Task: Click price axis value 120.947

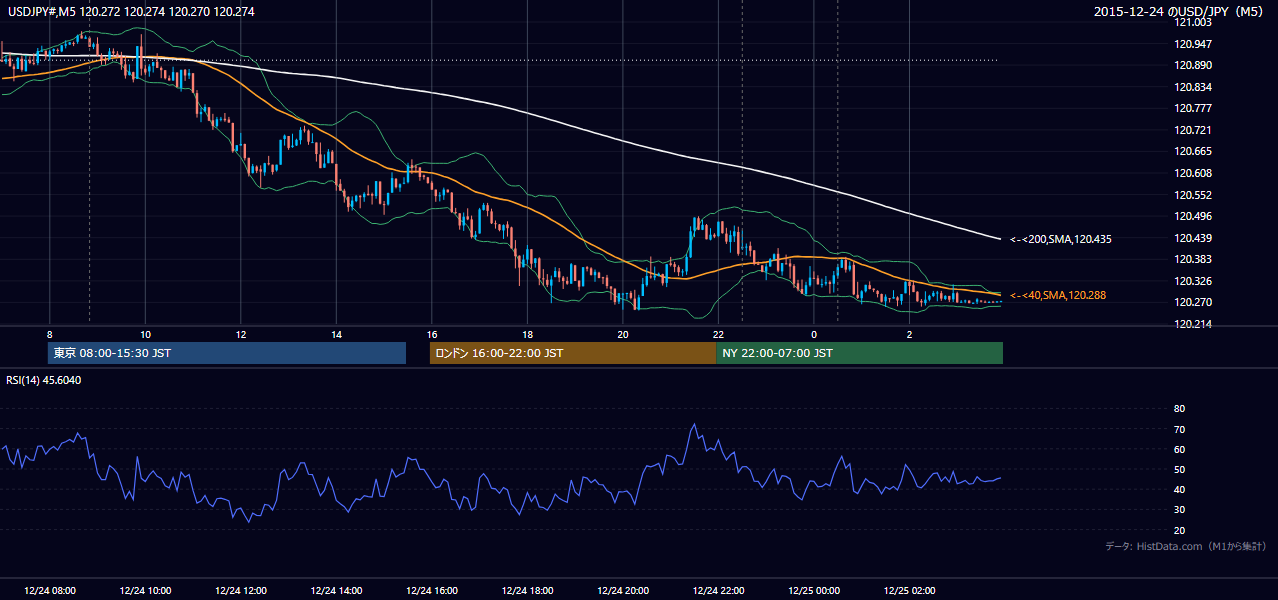Action: coord(1192,44)
